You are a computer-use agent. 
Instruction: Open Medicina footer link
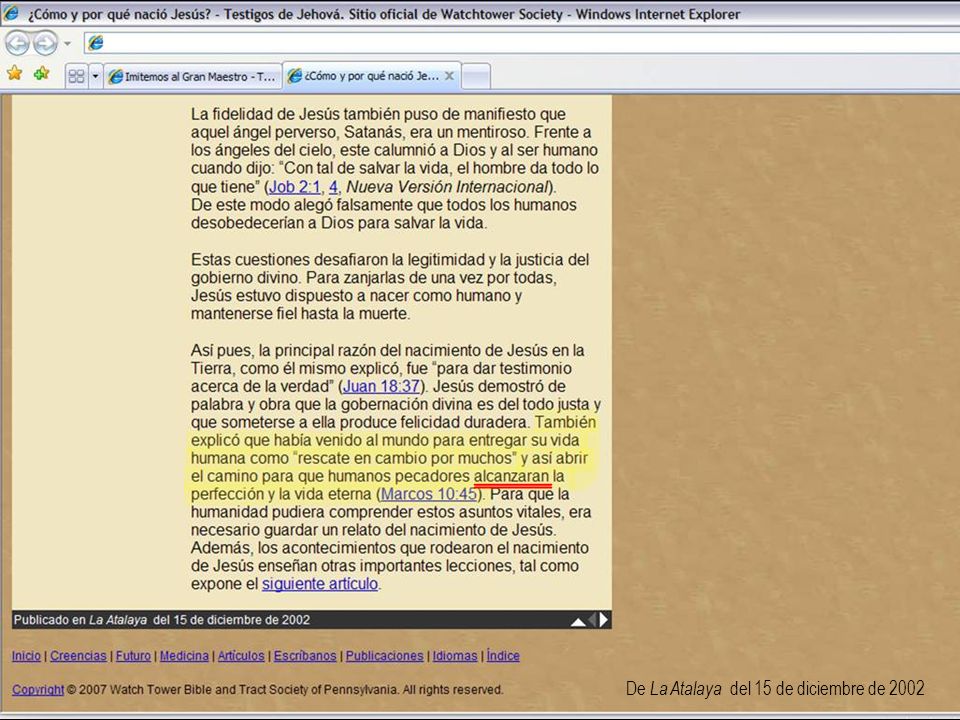pos(184,656)
